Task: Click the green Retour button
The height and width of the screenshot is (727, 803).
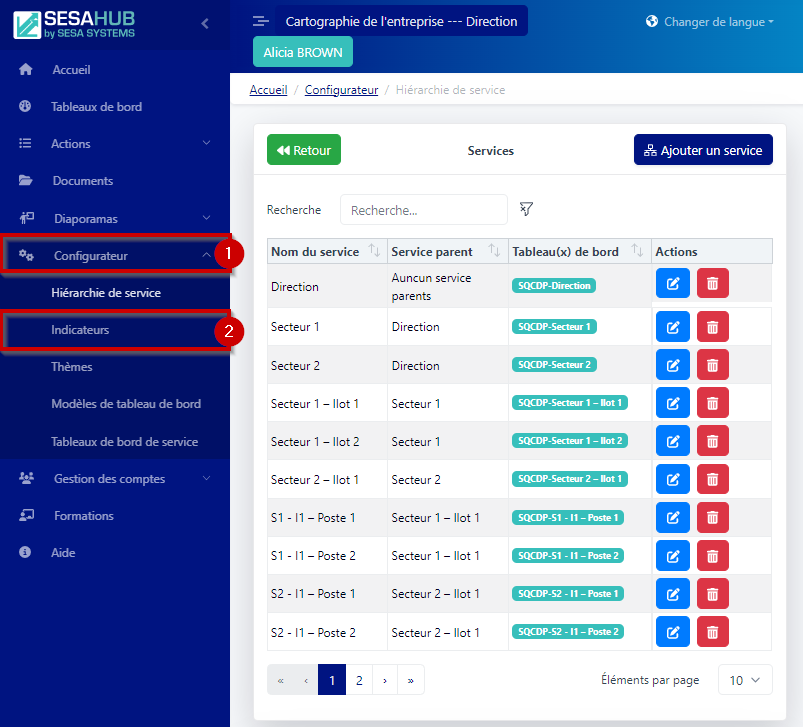Action: click(304, 150)
